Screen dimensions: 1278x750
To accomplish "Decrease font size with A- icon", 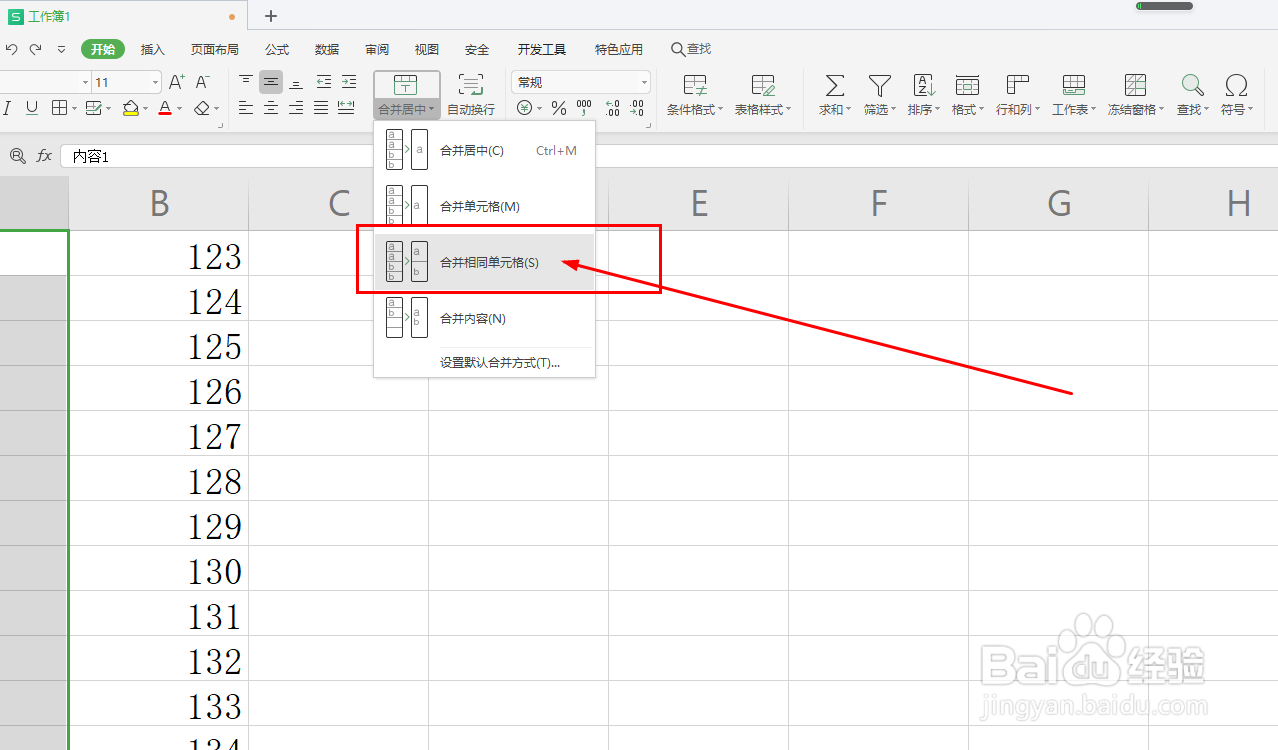I will (x=202, y=82).
